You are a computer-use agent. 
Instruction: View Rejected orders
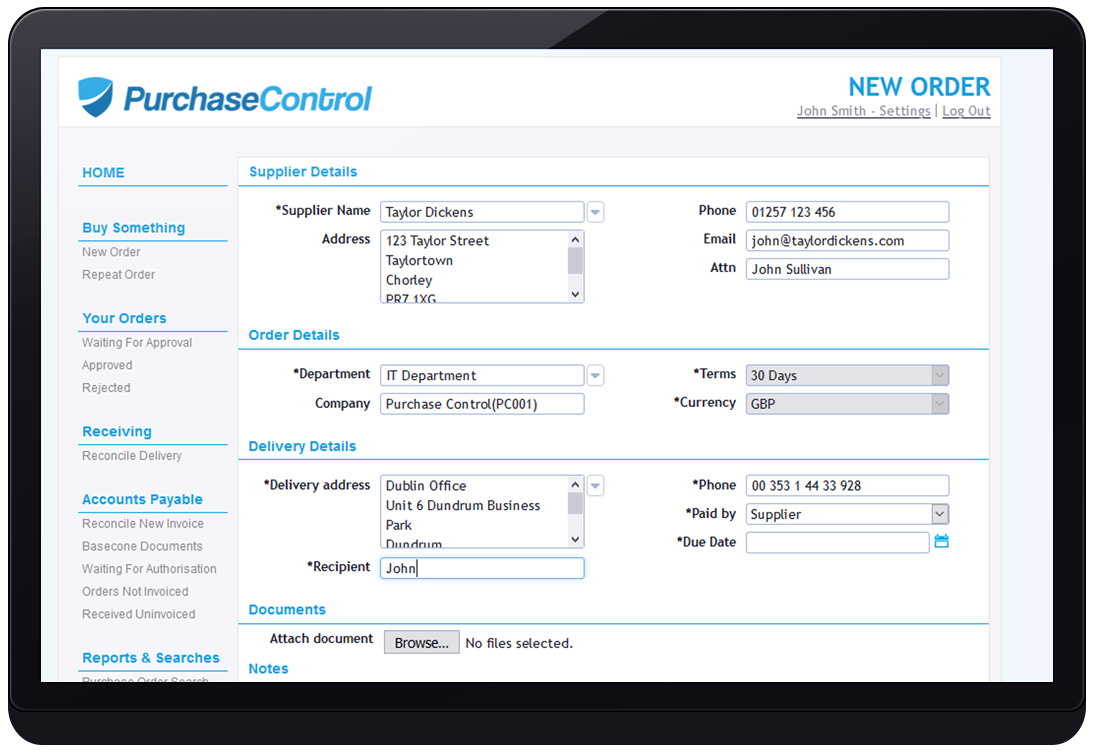(x=106, y=388)
